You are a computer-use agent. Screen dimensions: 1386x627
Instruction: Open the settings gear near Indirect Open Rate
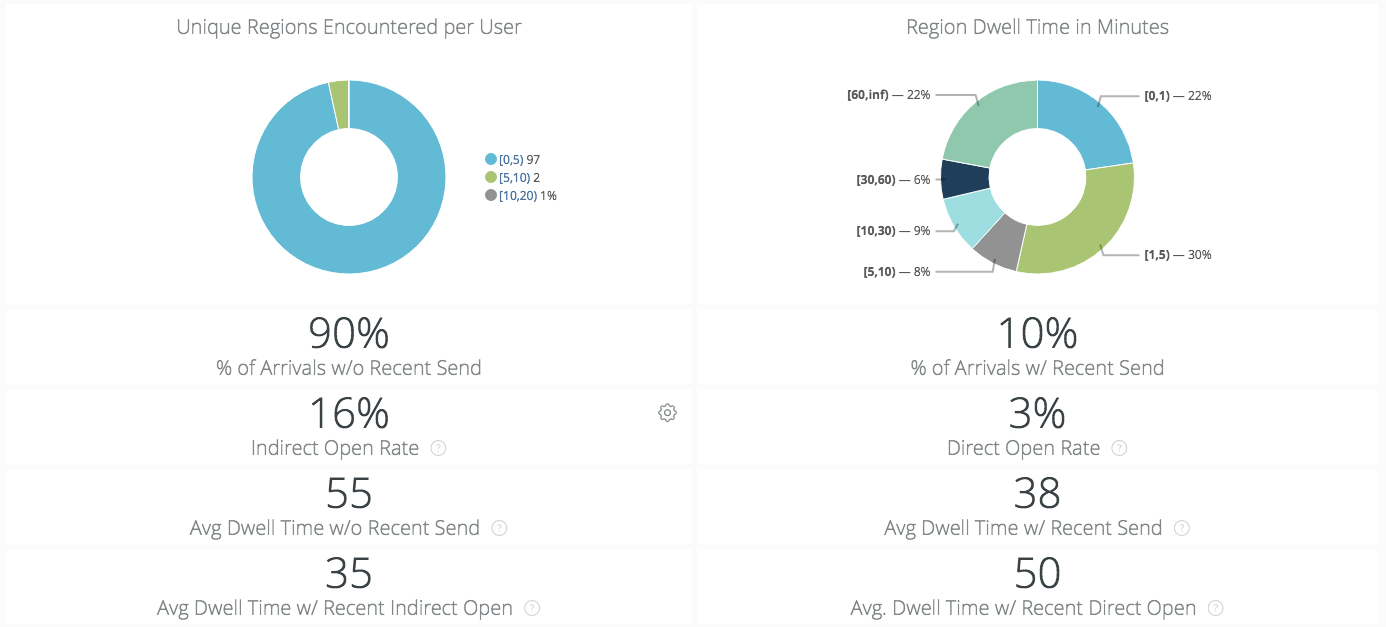tap(667, 412)
